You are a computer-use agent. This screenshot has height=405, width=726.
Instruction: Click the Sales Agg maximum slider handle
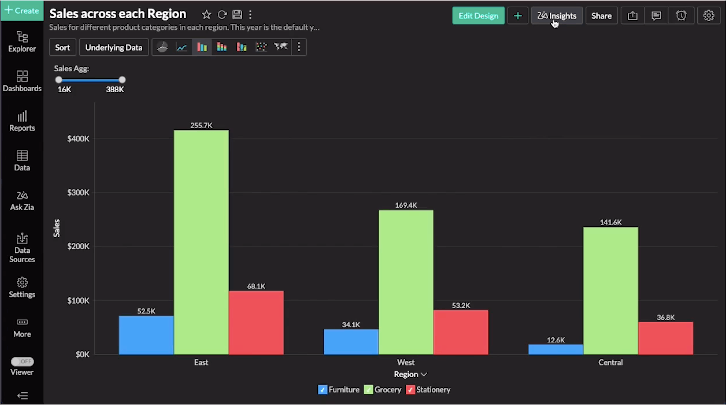pos(122,80)
